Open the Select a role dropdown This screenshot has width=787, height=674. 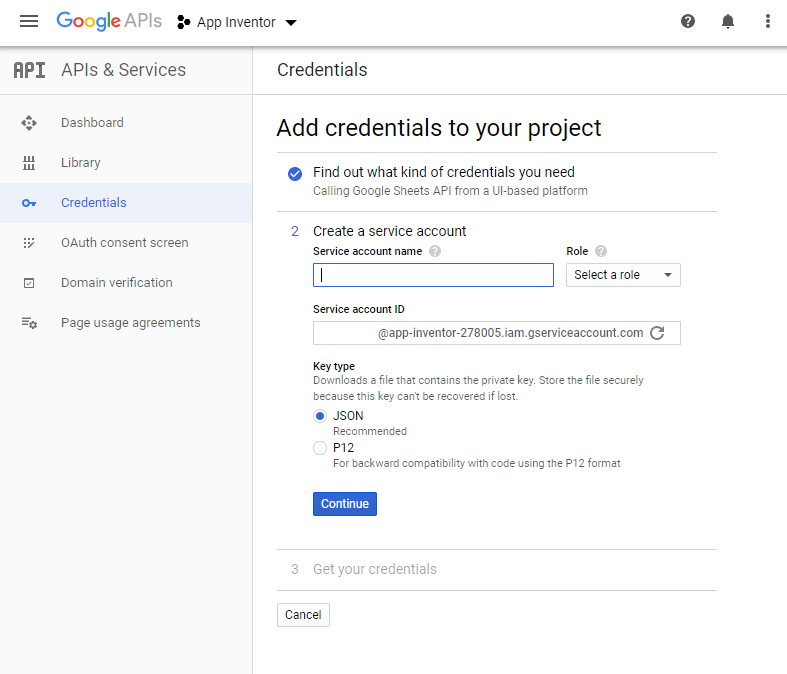click(x=623, y=275)
